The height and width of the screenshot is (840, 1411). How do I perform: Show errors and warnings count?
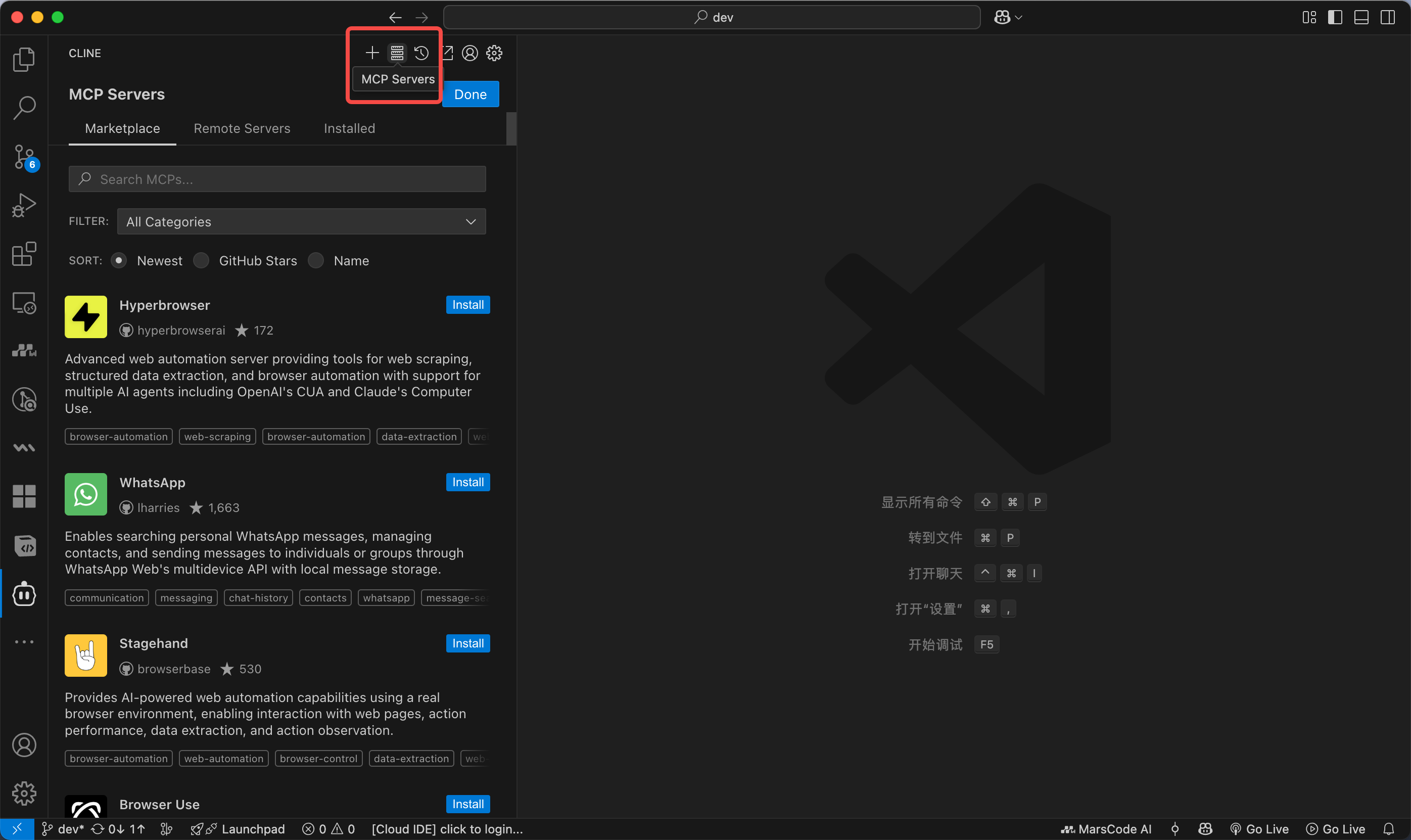click(x=328, y=829)
